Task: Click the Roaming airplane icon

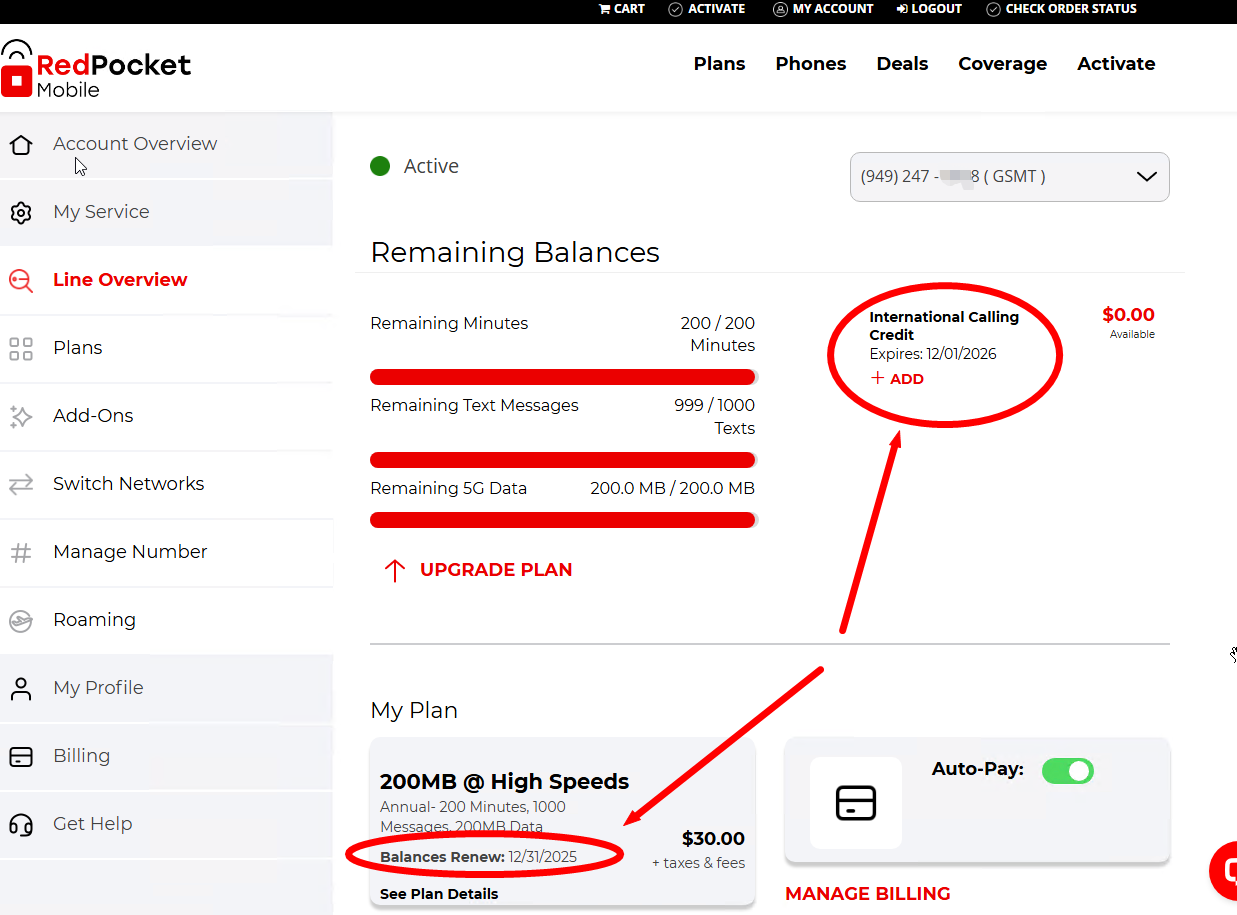Action: click(x=21, y=620)
